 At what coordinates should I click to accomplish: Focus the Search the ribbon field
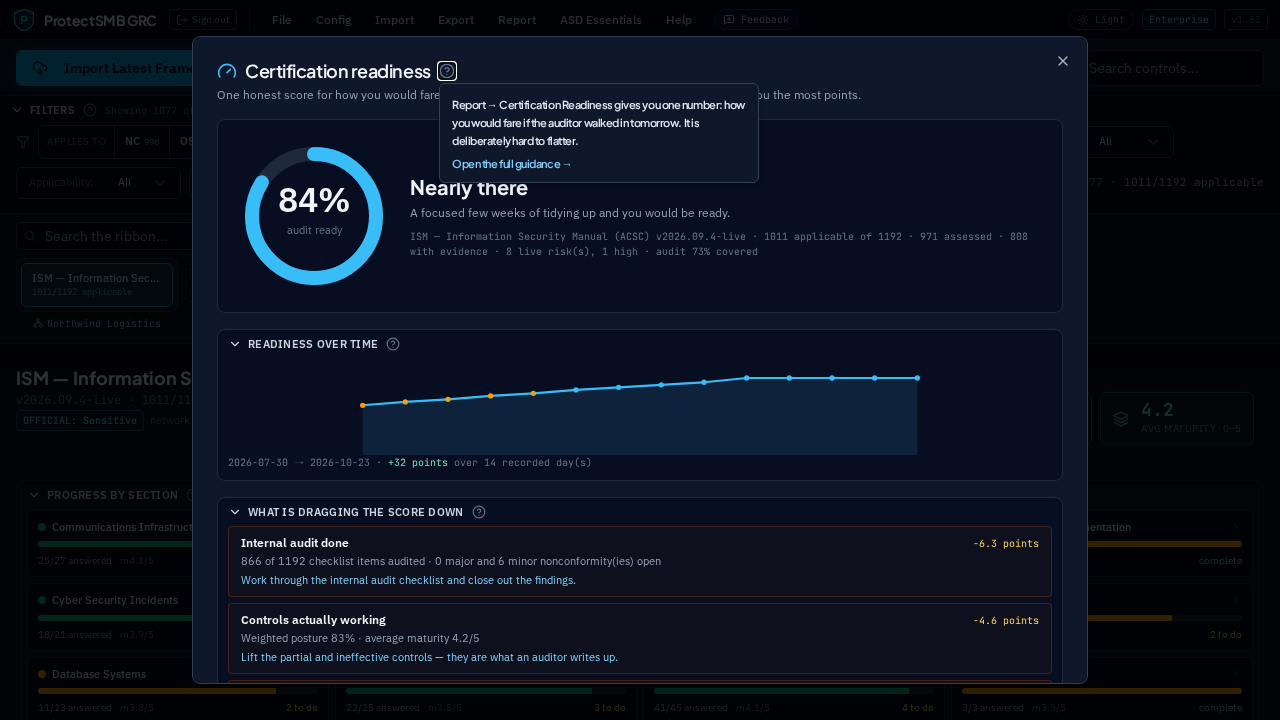(105, 236)
